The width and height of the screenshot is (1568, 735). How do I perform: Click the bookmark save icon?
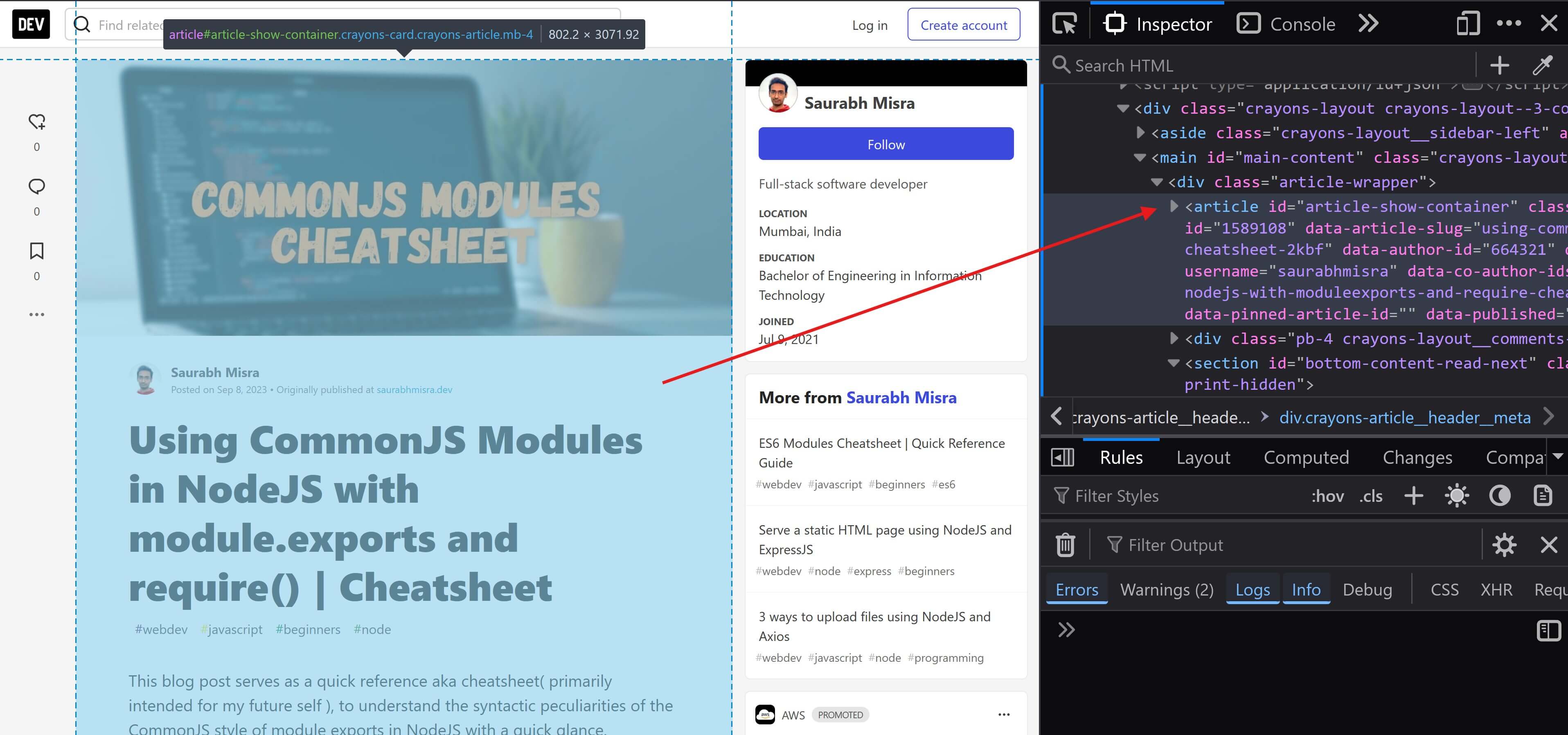click(36, 251)
